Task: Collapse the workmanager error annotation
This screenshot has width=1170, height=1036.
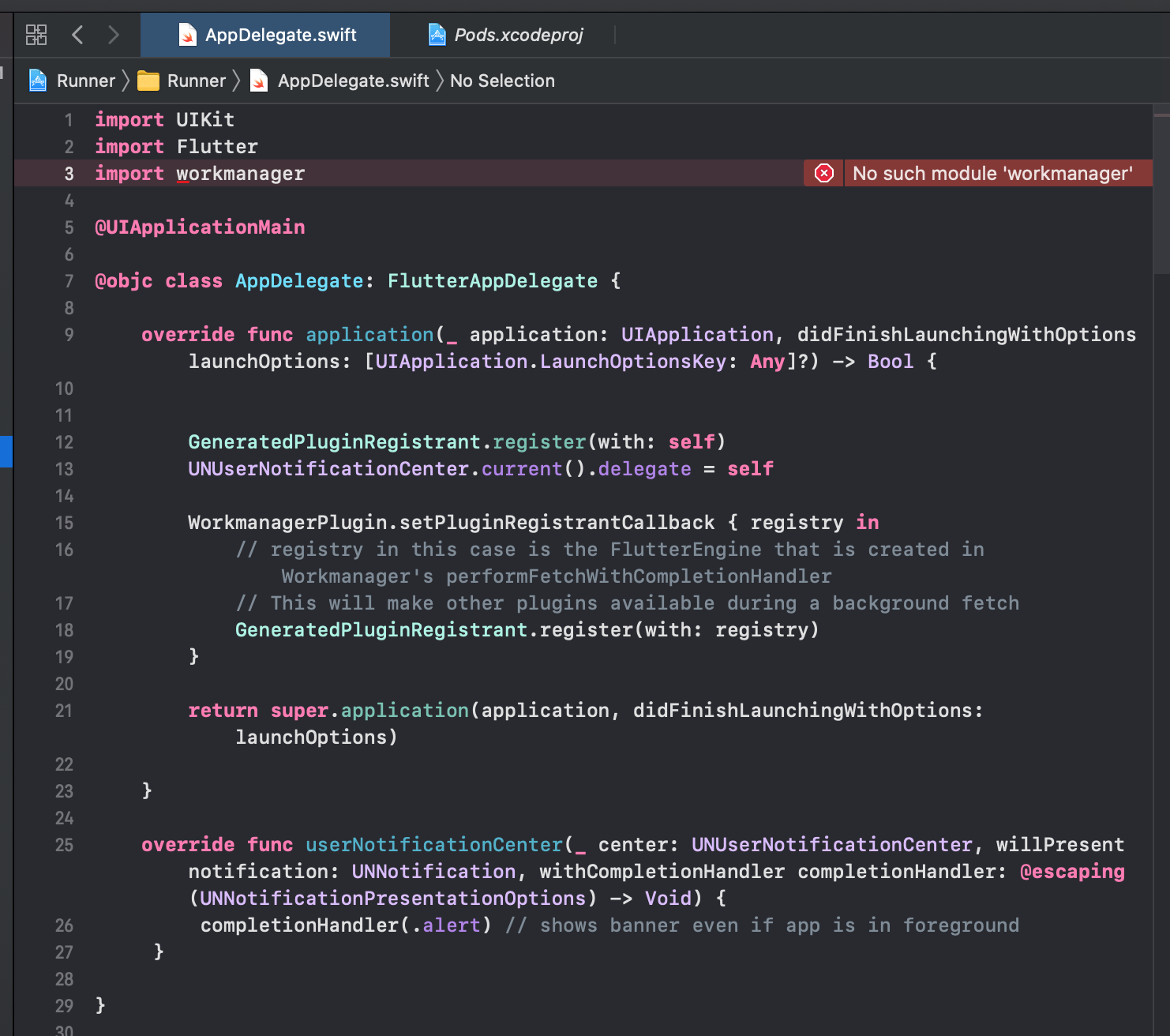Action: coord(823,173)
